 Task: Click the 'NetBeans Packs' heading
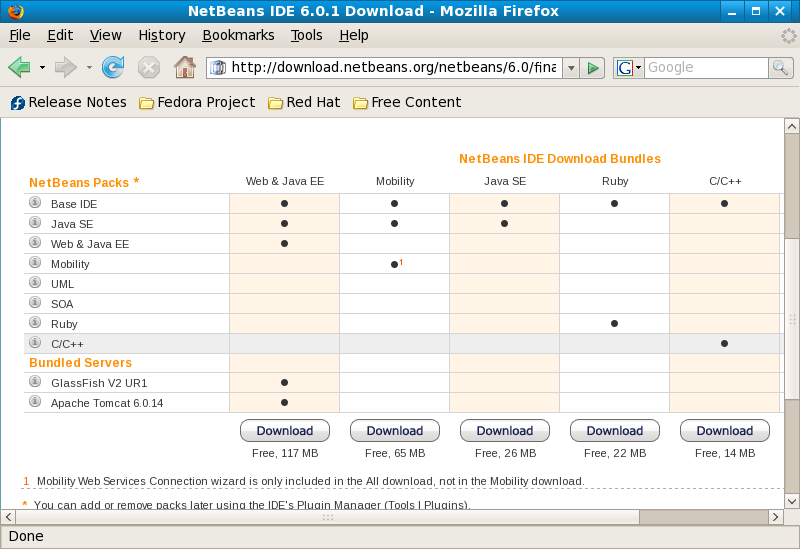point(79,183)
